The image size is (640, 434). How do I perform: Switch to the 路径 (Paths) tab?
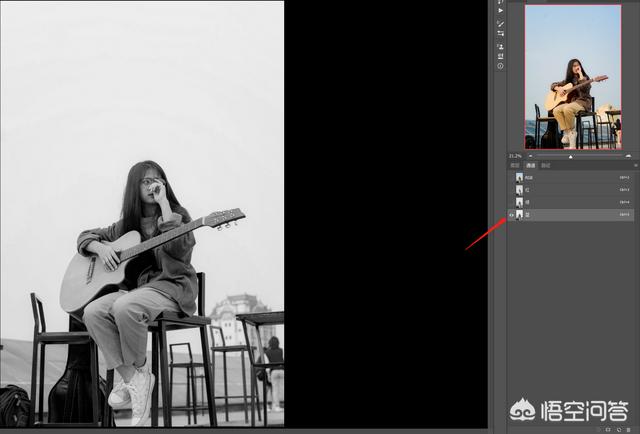point(546,165)
